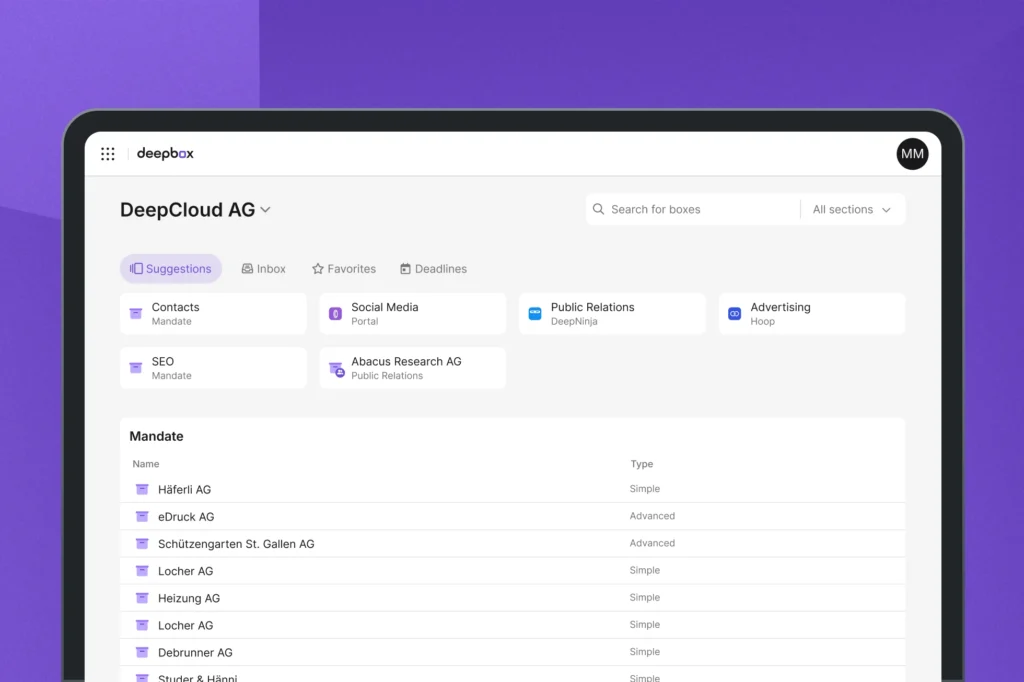Open the SEO Mandate card
The height and width of the screenshot is (682, 1024).
point(213,368)
